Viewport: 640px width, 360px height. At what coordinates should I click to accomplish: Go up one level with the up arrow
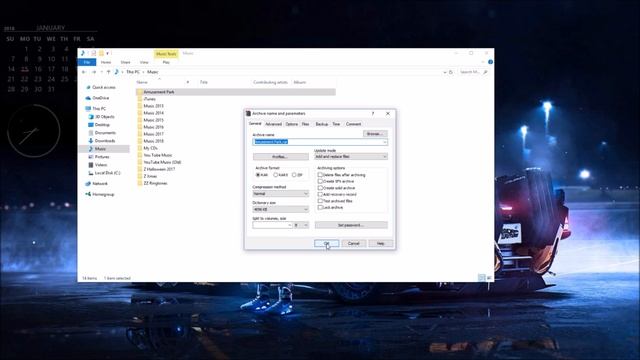(108, 72)
